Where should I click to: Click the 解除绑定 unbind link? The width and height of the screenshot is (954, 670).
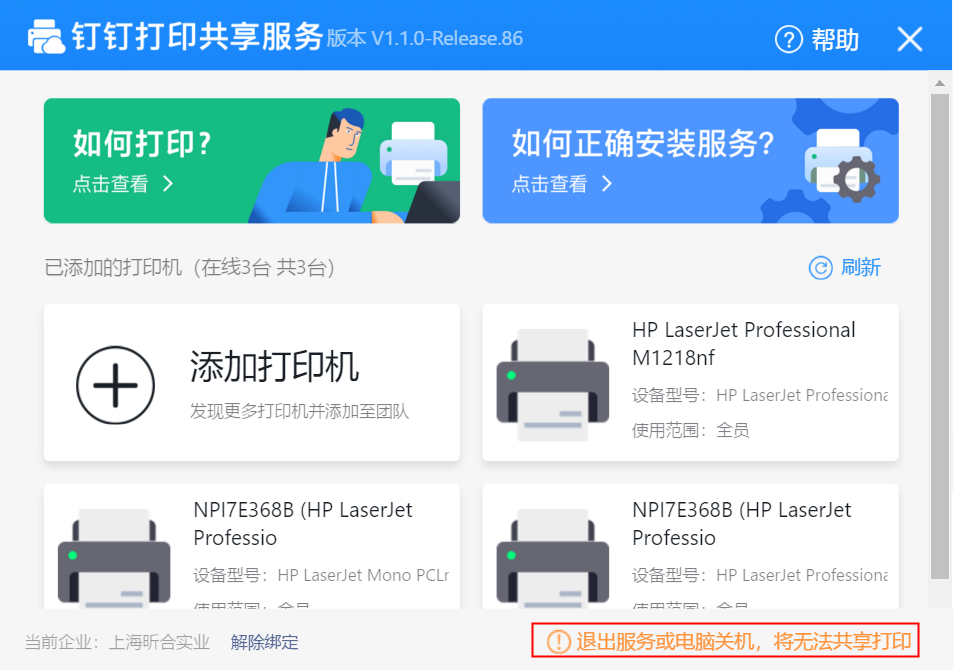click(264, 642)
